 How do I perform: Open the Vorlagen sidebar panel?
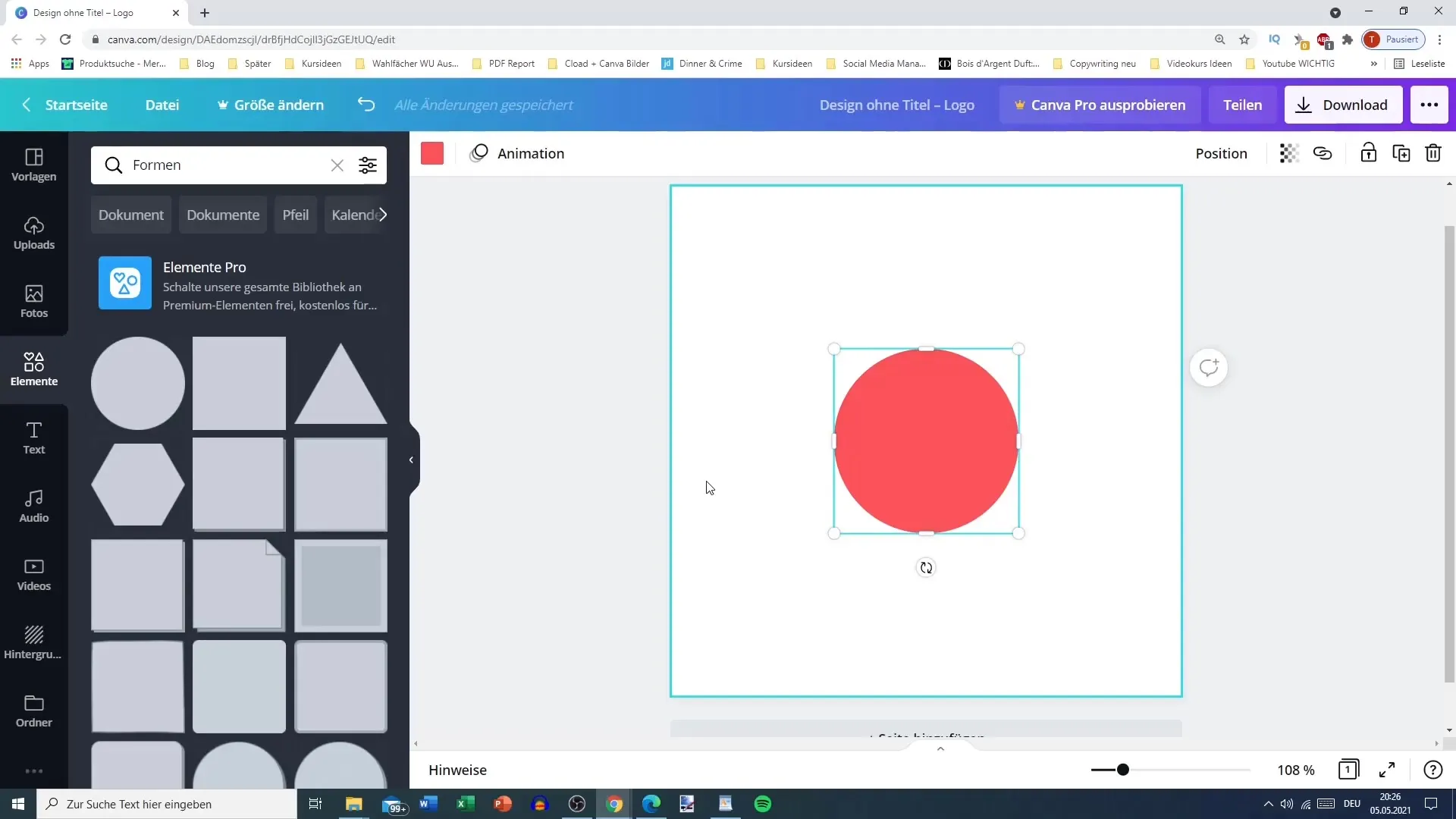(33, 165)
